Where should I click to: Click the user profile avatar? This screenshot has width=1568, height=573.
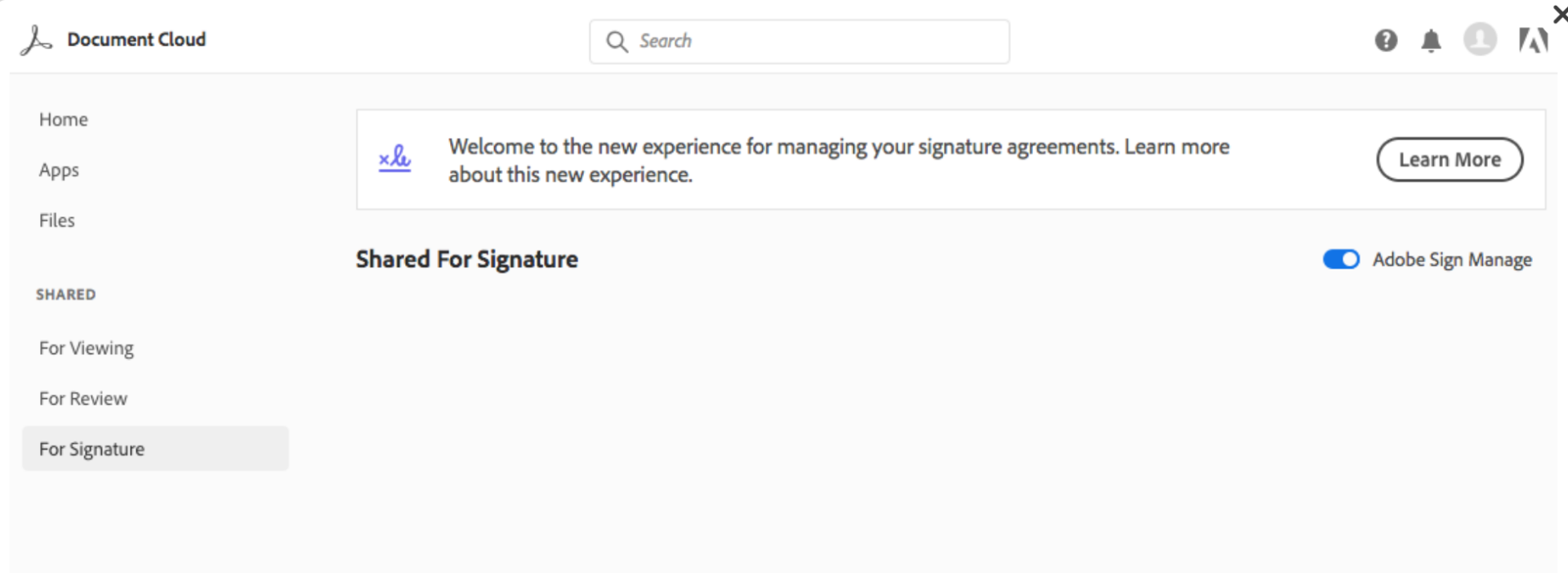click(x=1480, y=40)
